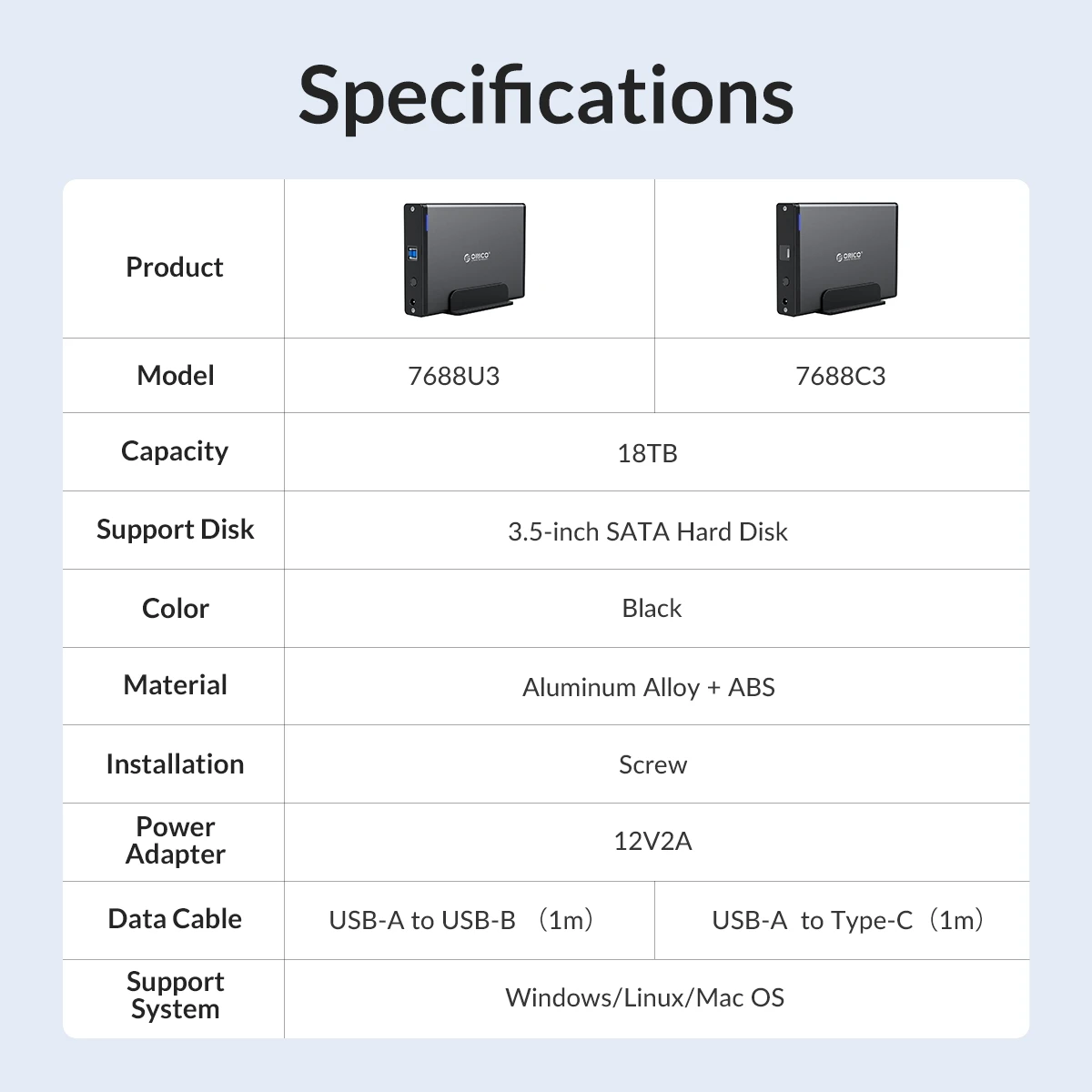
Task: Click the 7688C3 enclosure product image
Action: tap(837, 260)
